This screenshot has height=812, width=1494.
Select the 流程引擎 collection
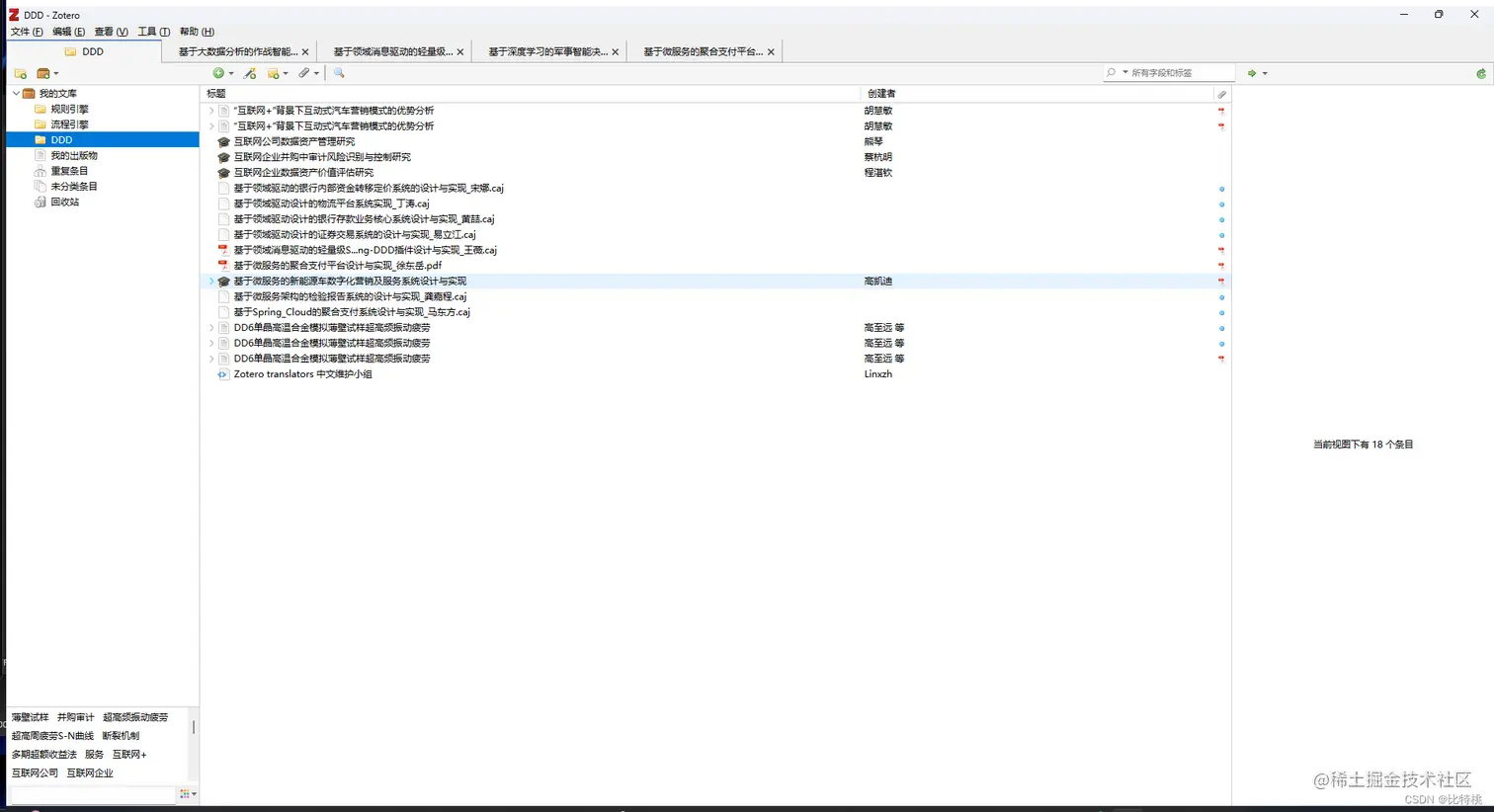point(69,124)
